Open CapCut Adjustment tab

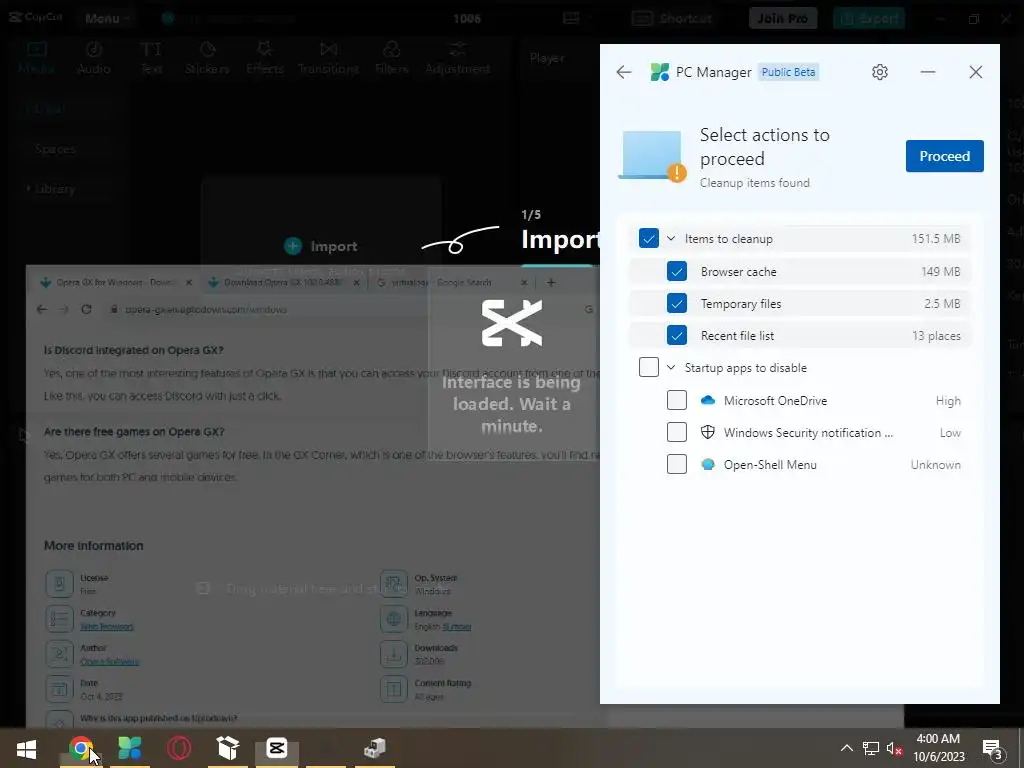(457, 58)
